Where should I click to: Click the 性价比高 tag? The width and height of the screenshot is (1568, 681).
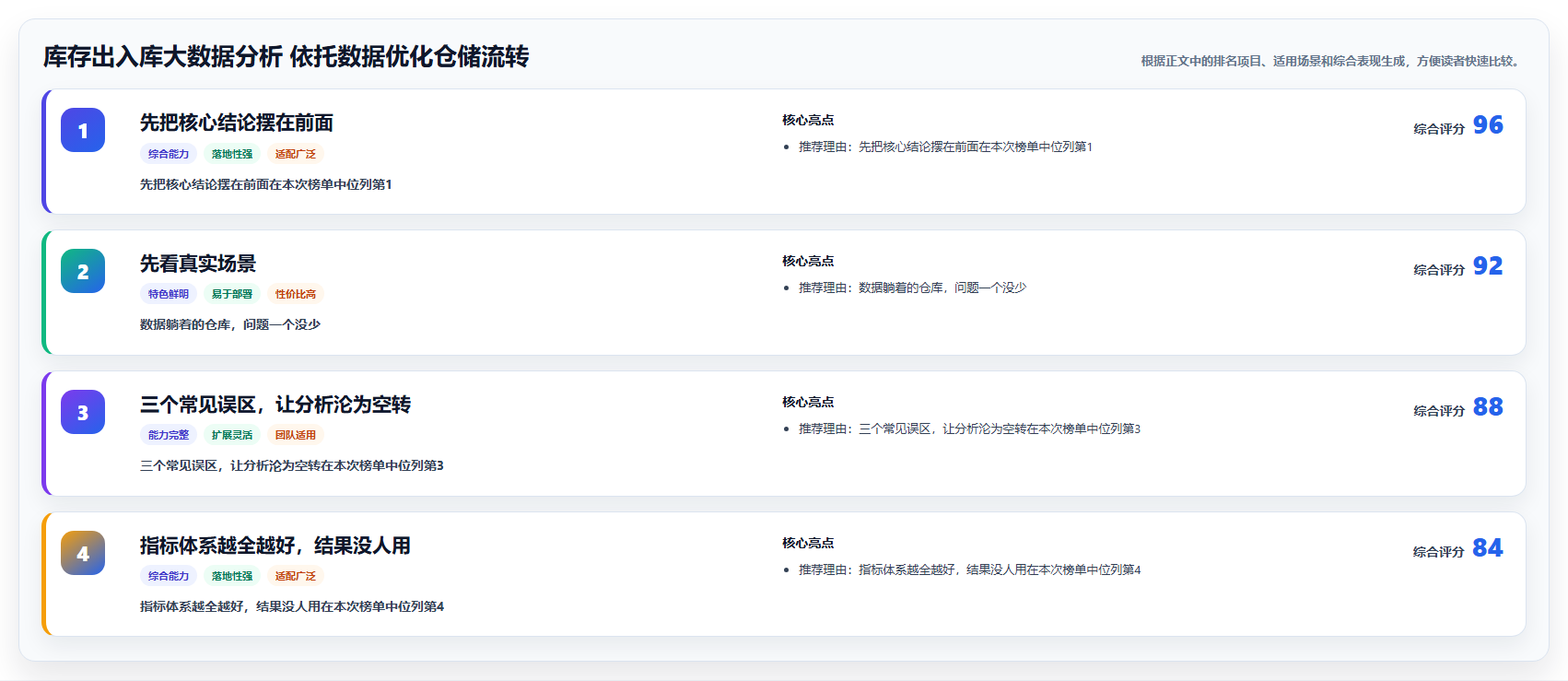point(296,294)
